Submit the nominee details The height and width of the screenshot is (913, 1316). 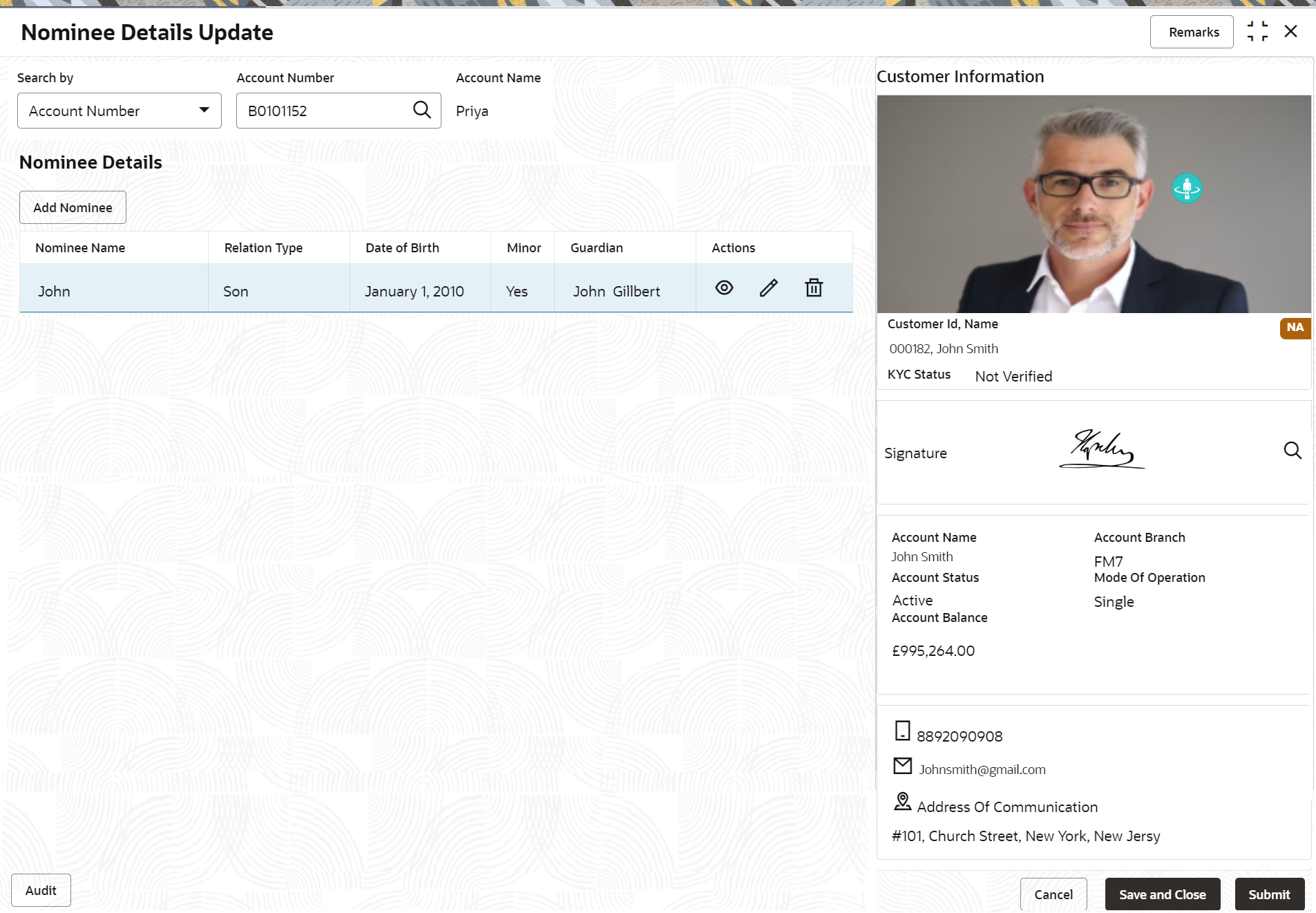pyautogui.click(x=1270, y=894)
